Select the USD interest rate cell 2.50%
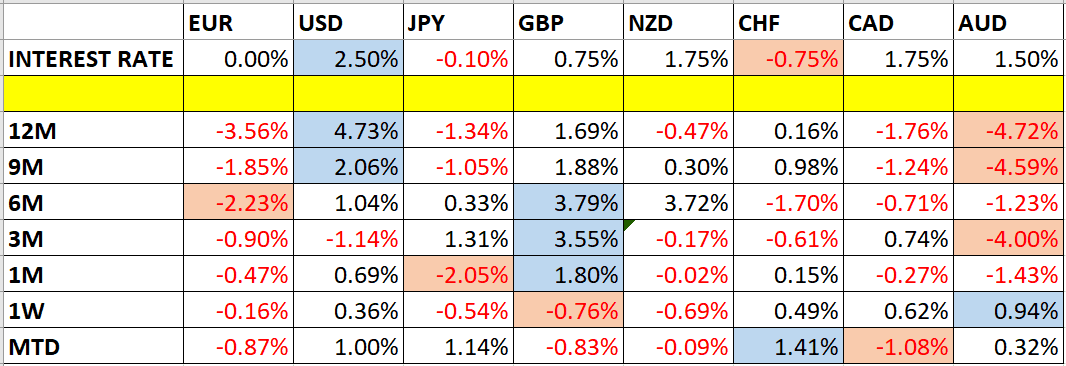Image resolution: width=1066 pixels, height=366 pixels. [349, 59]
